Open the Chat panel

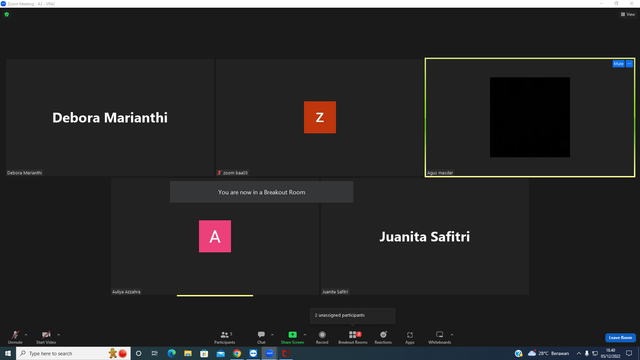[x=261, y=337]
